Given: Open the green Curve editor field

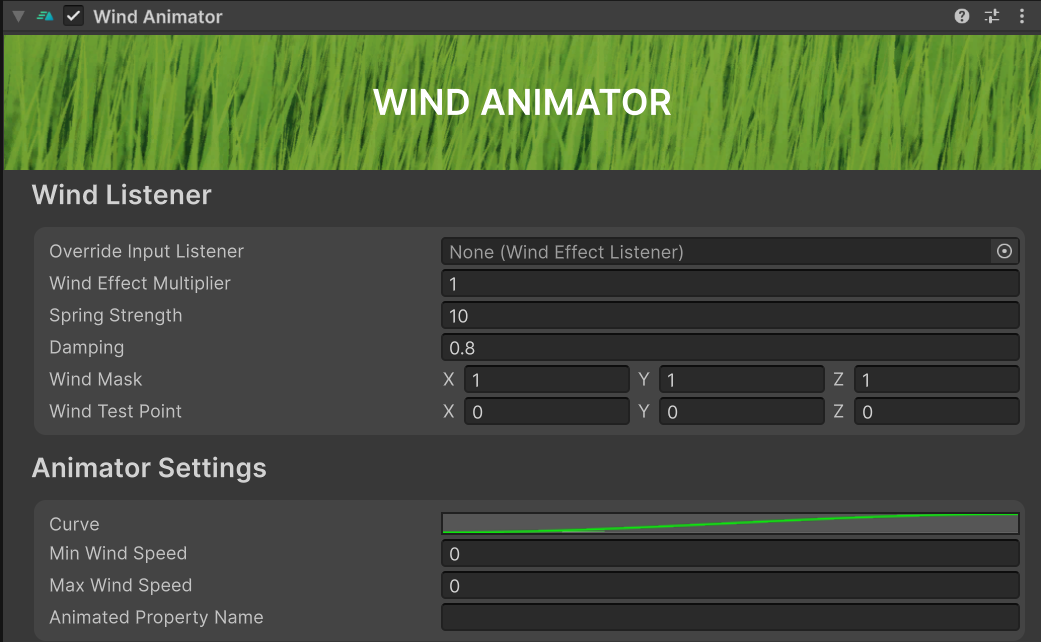Looking at the screenshot, I should click(730, 524).
